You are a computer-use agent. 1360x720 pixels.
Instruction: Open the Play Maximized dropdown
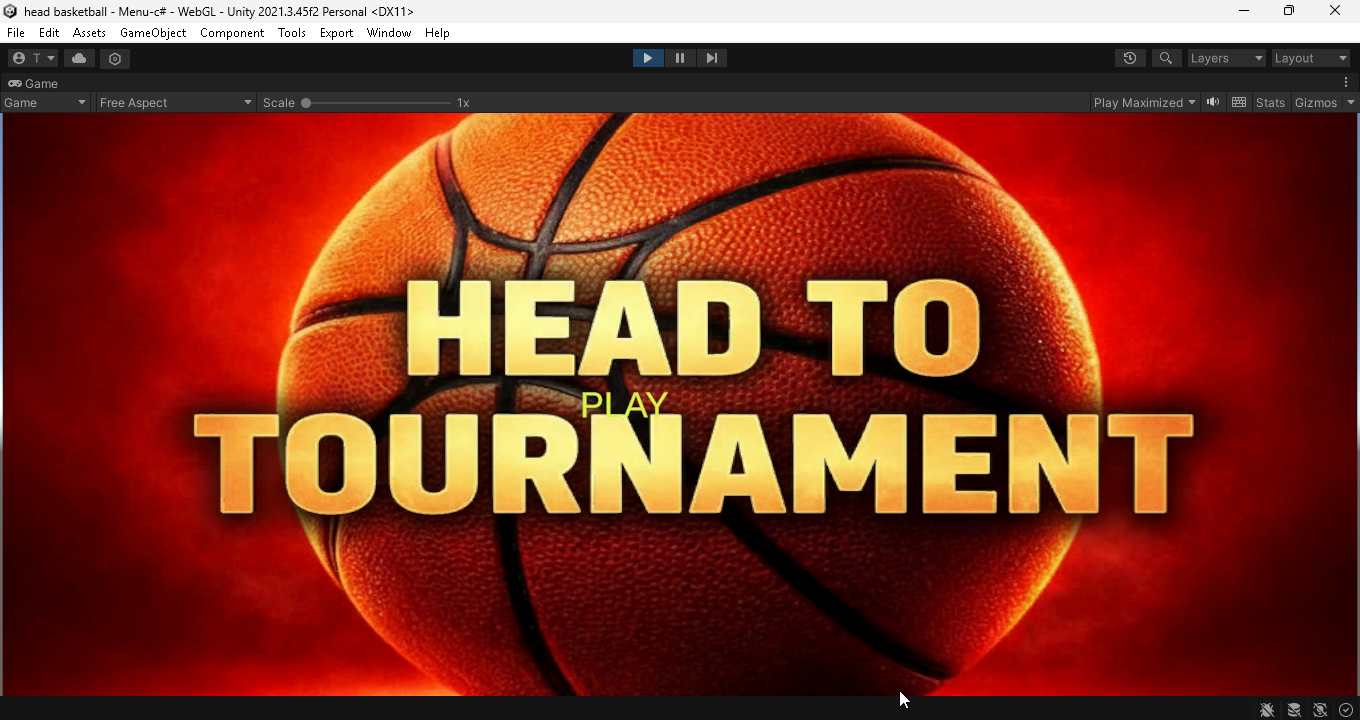point(1144,103)
